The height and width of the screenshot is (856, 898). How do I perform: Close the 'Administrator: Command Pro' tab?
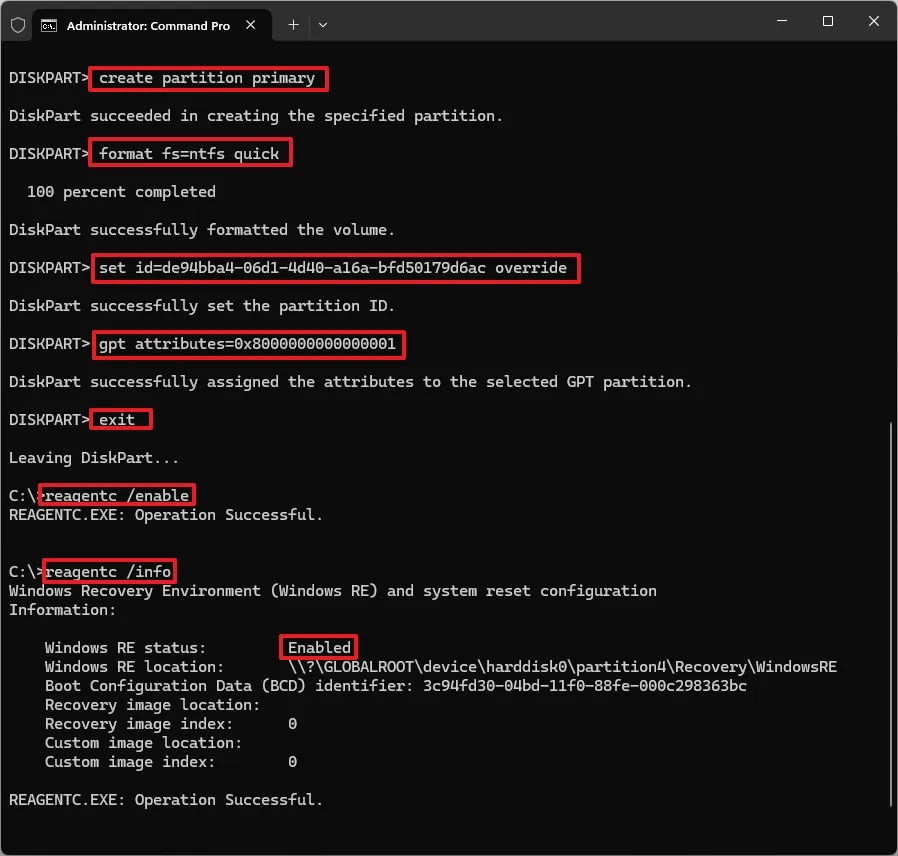click(250, 25)
